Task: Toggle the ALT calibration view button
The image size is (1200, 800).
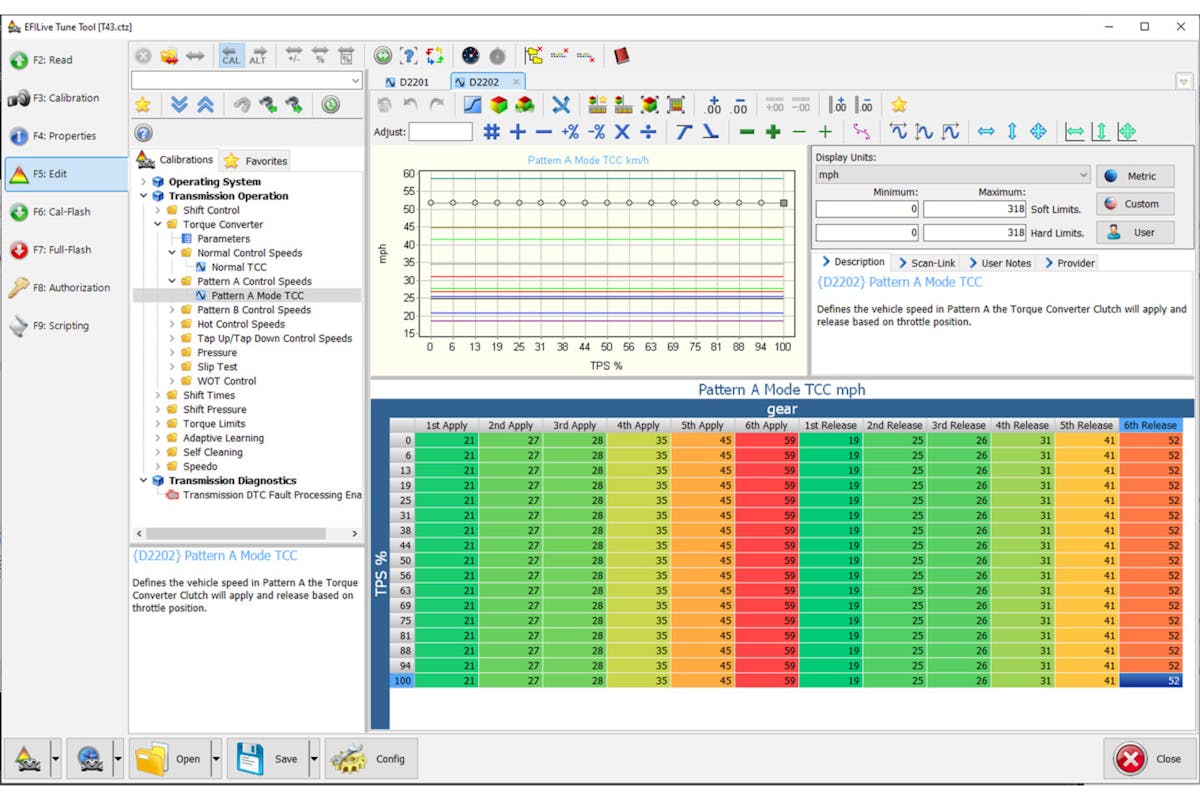Action: pos(258,56)
